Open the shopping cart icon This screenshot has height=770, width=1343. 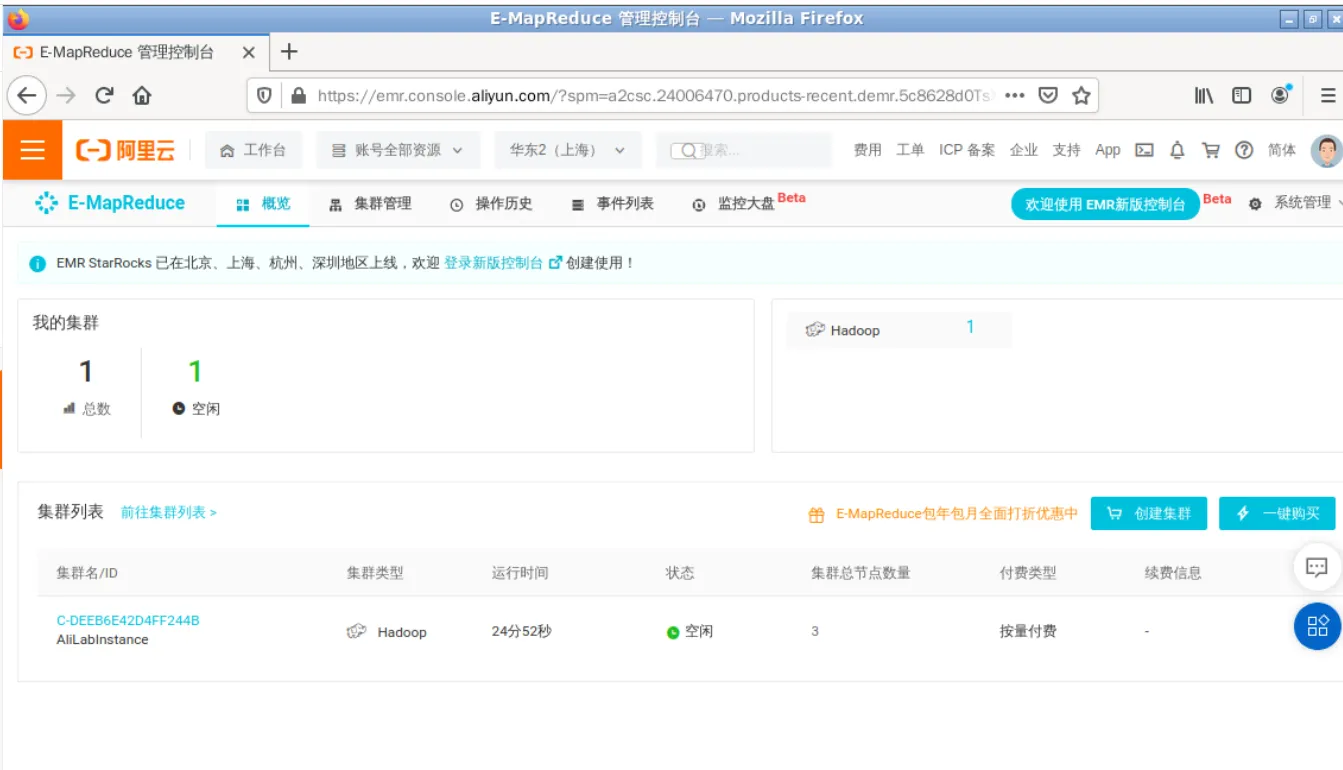coord(1210,150)
